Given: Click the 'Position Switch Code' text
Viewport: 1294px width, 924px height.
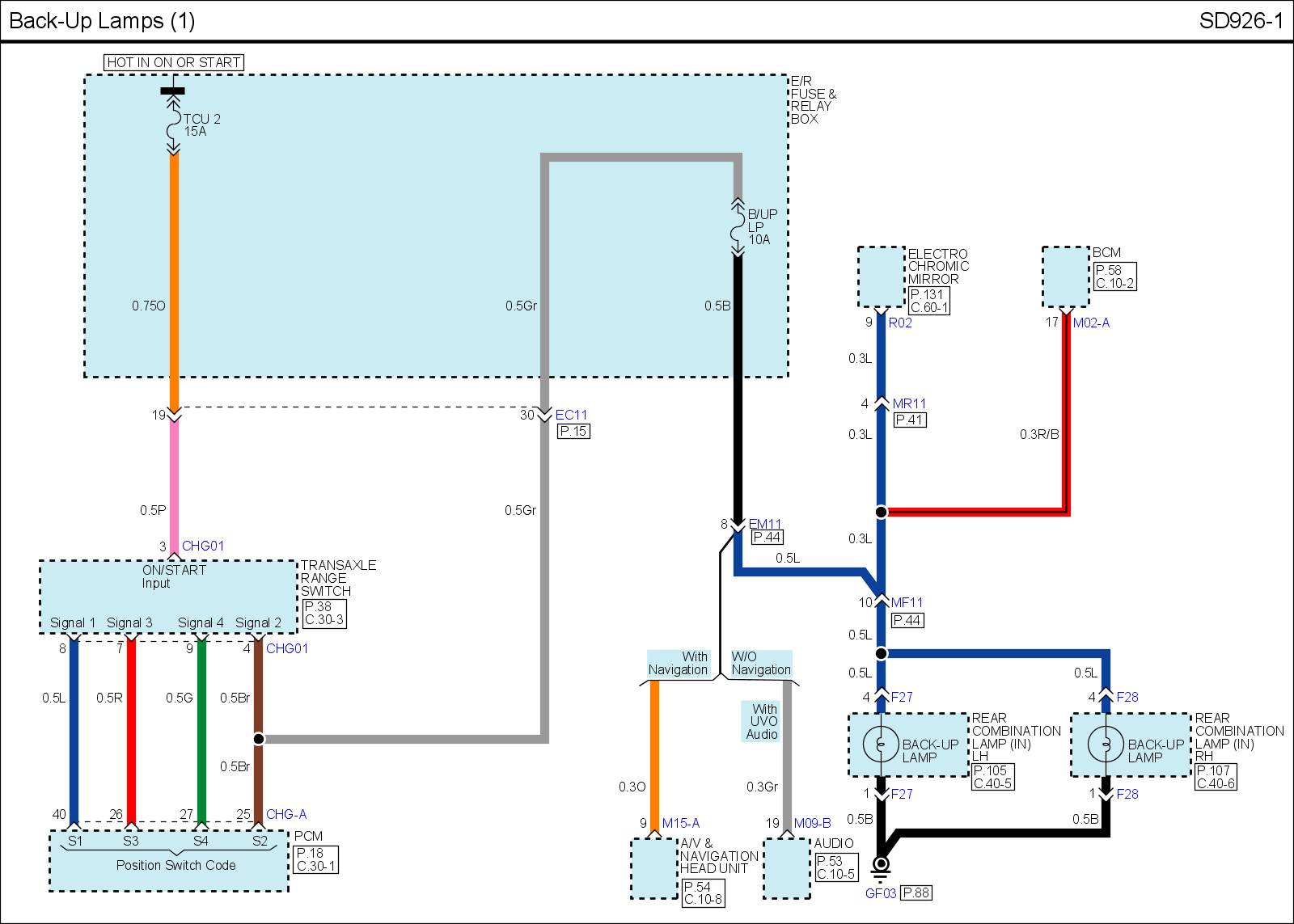Looking at the screenshot, I should tap(176, 865).
